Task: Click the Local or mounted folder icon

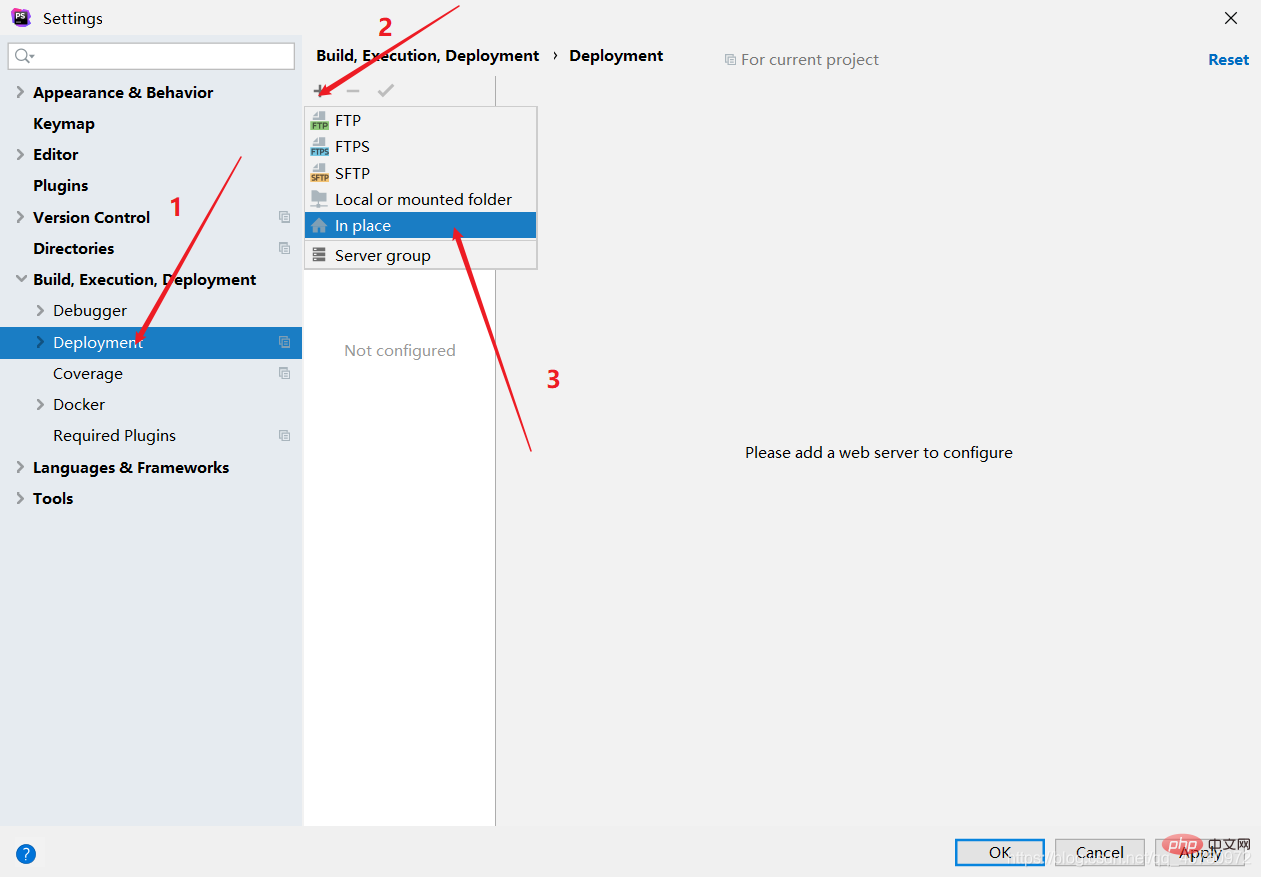Action: tap(319, 199)
